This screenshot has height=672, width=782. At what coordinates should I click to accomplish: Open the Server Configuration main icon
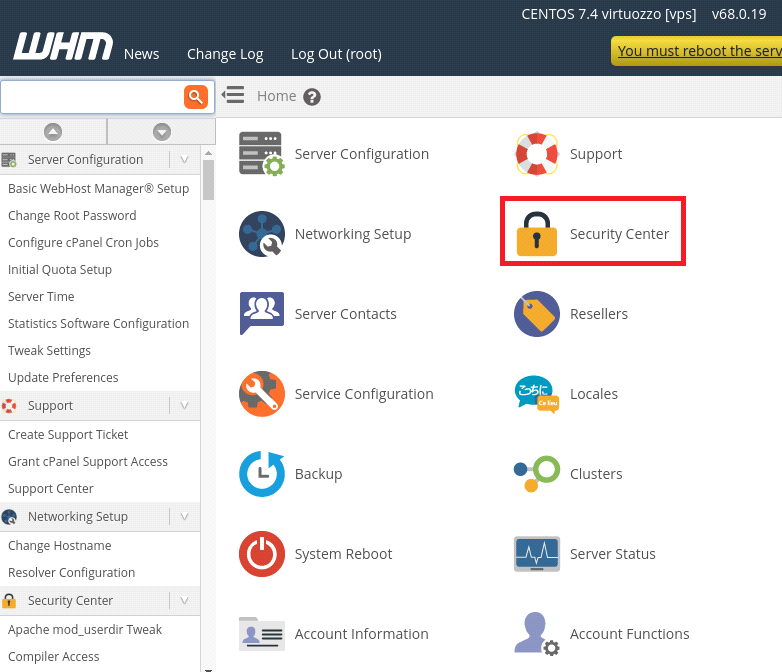(262, 154)
